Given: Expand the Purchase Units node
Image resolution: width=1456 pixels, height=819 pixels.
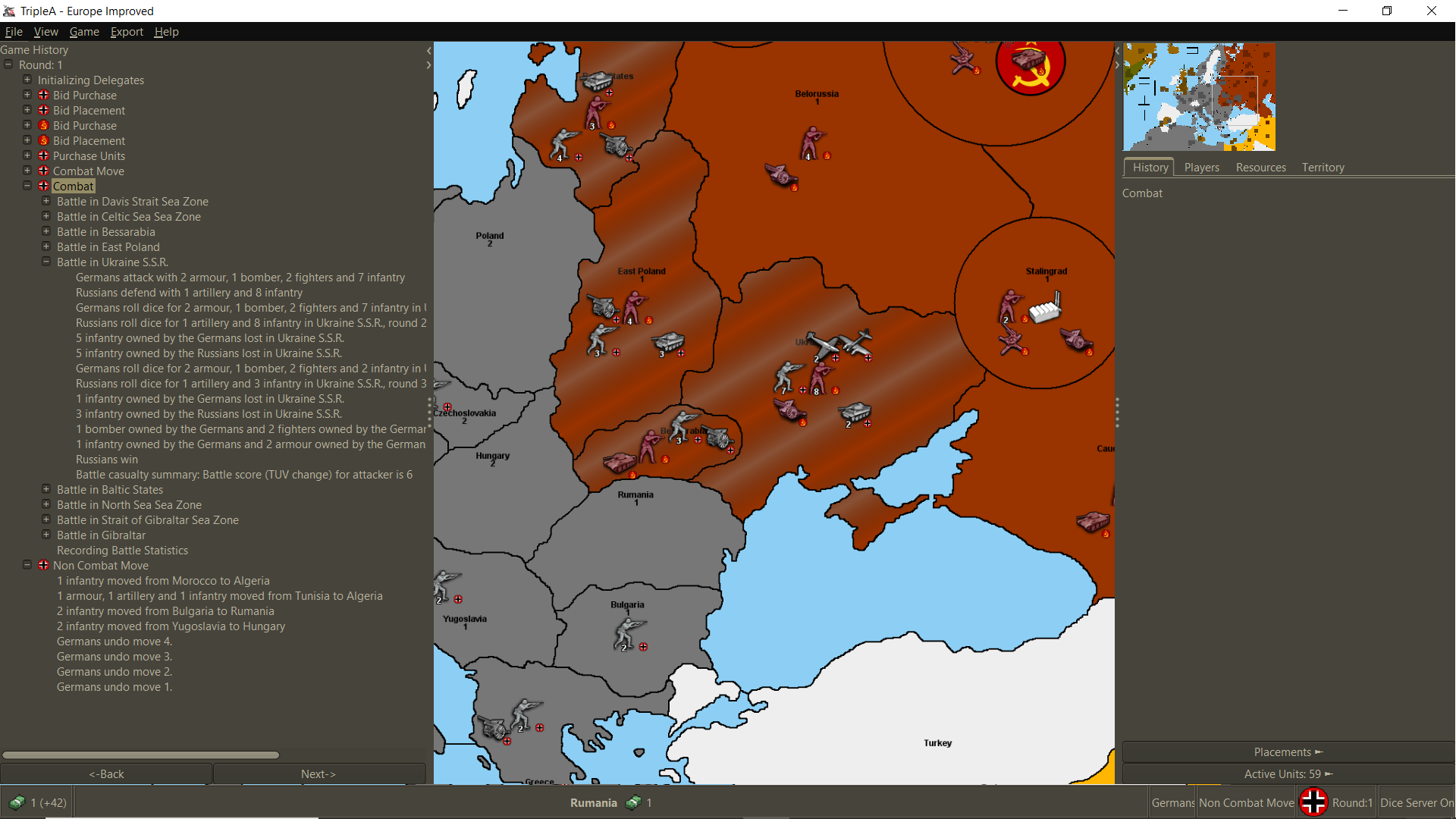Looking at the screenshot, I should [x=27, y=155].
